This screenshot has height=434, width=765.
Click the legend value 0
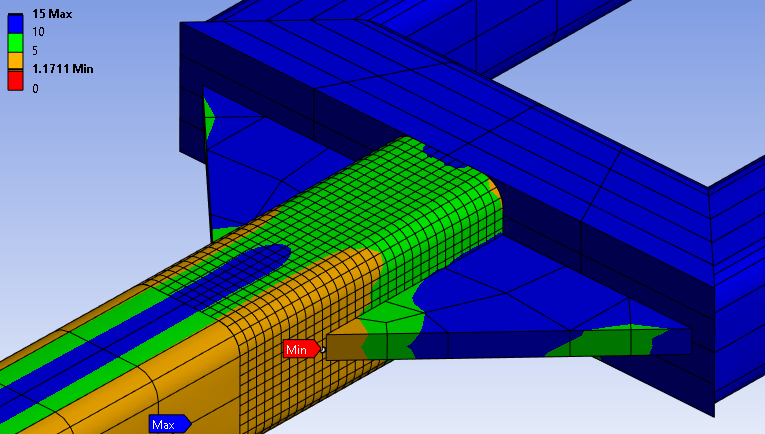click(35, 88)
